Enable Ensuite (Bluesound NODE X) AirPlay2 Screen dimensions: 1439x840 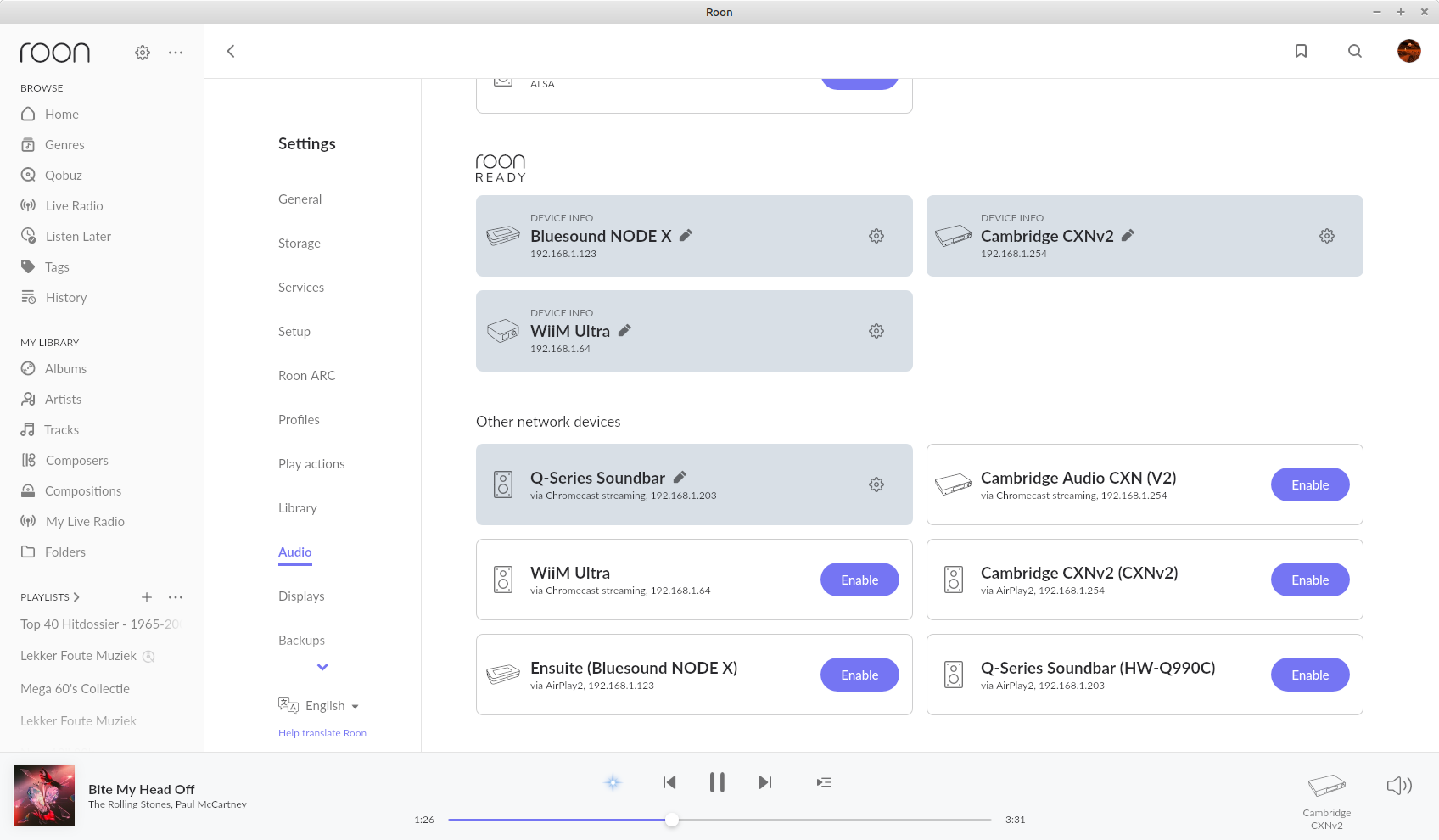859,675
